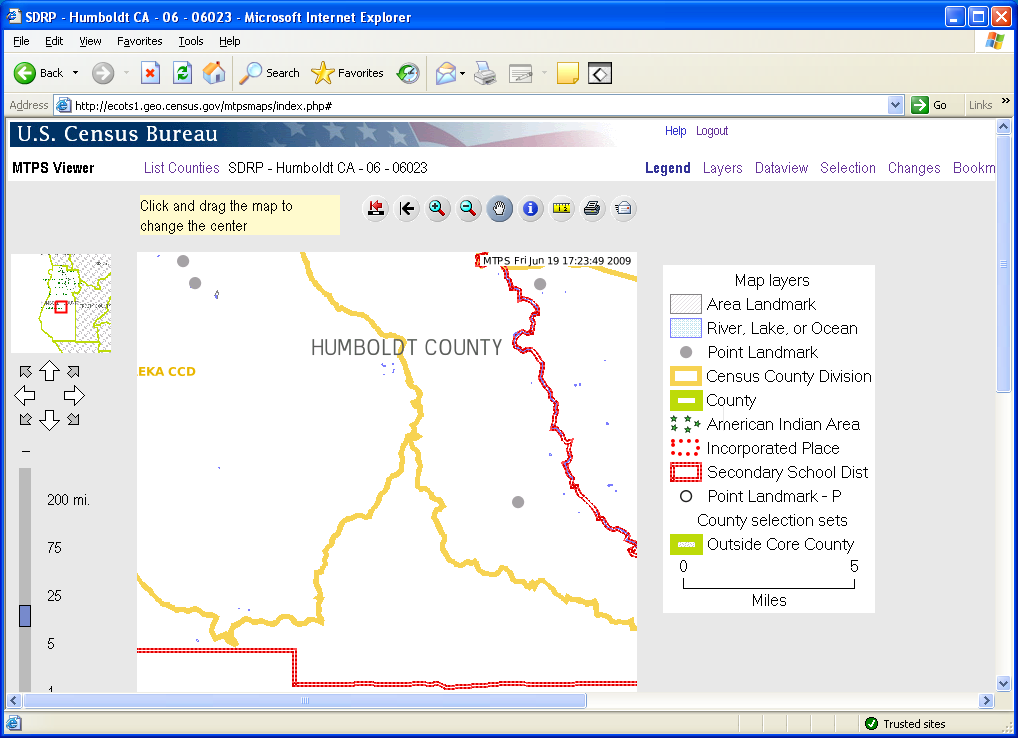1018x738 pixels.
Task: Select the zoom out magnifier tool
Action: (468, 208)
